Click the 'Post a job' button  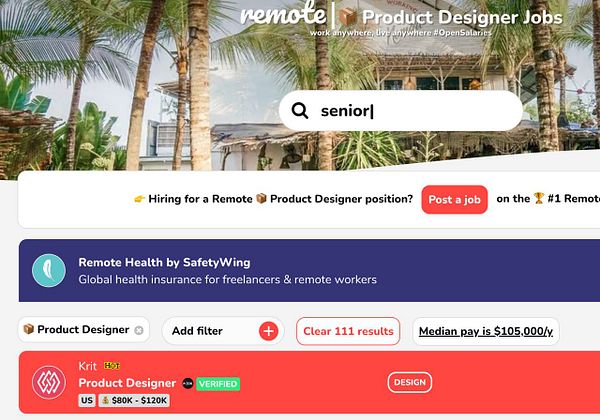tap(454, 199)
